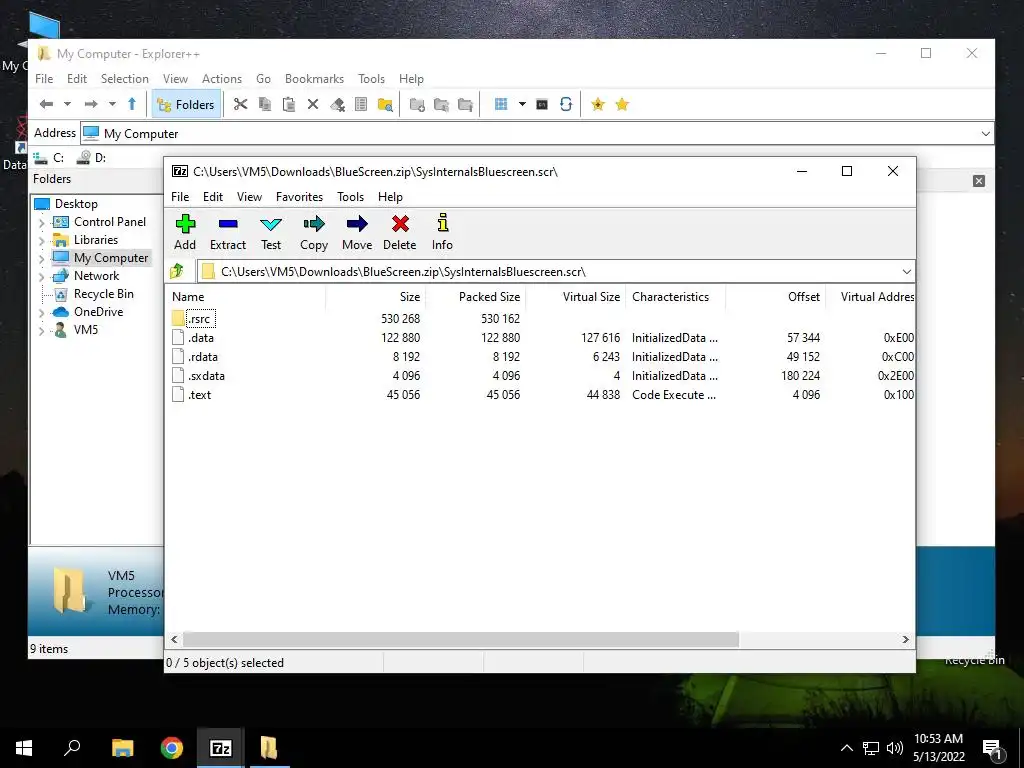The height and width of the screenshot is (768, 1024).
Task: Open the Explorer++ Selection menu
Action: tap(124, 78)
